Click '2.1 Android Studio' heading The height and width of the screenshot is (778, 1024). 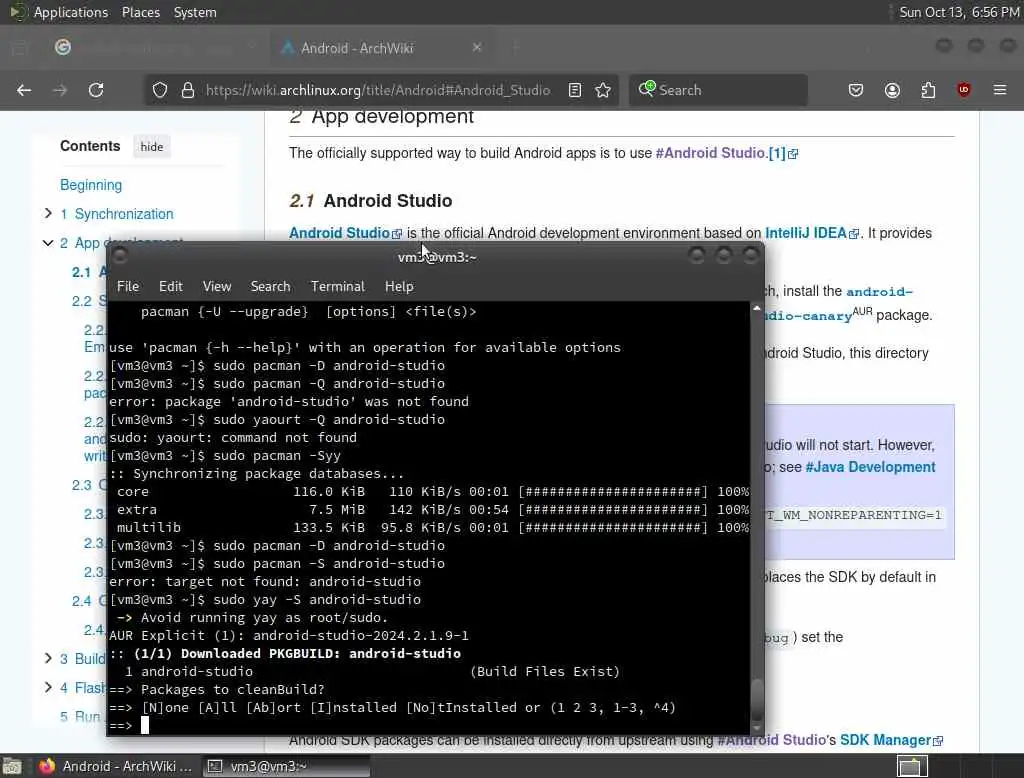(x=371, y=201)
